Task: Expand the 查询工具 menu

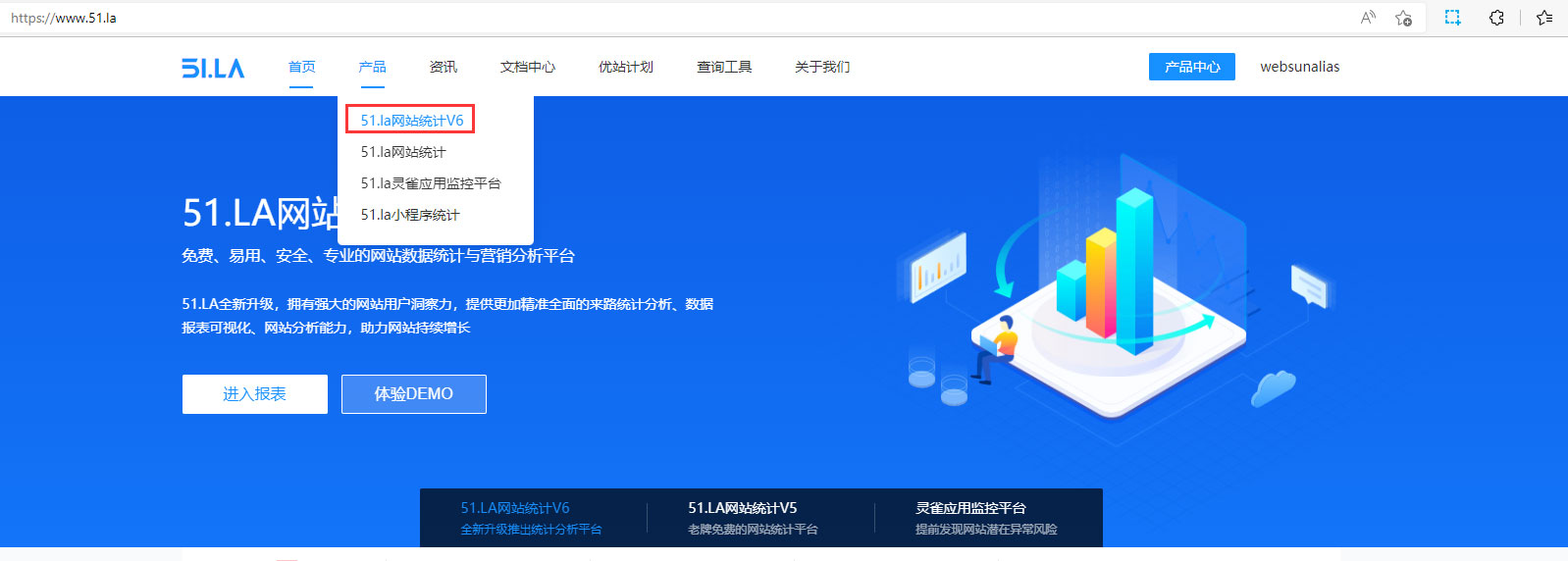Action: 723,67
